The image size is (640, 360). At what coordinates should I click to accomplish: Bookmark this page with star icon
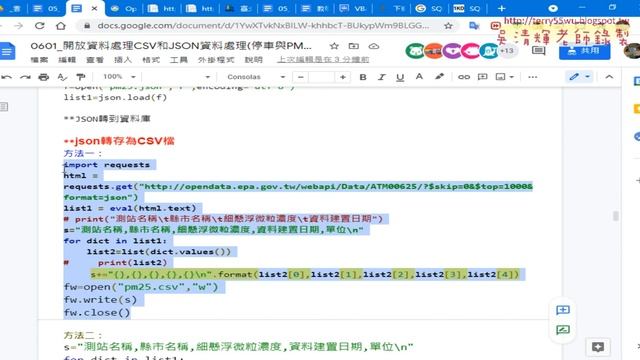tap(448, 26)
